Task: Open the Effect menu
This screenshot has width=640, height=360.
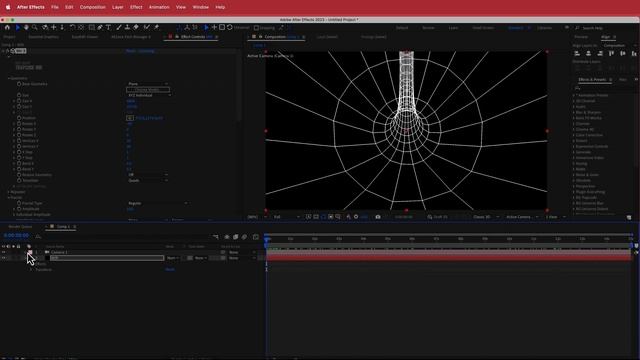Action: click(x=136, y=7)
